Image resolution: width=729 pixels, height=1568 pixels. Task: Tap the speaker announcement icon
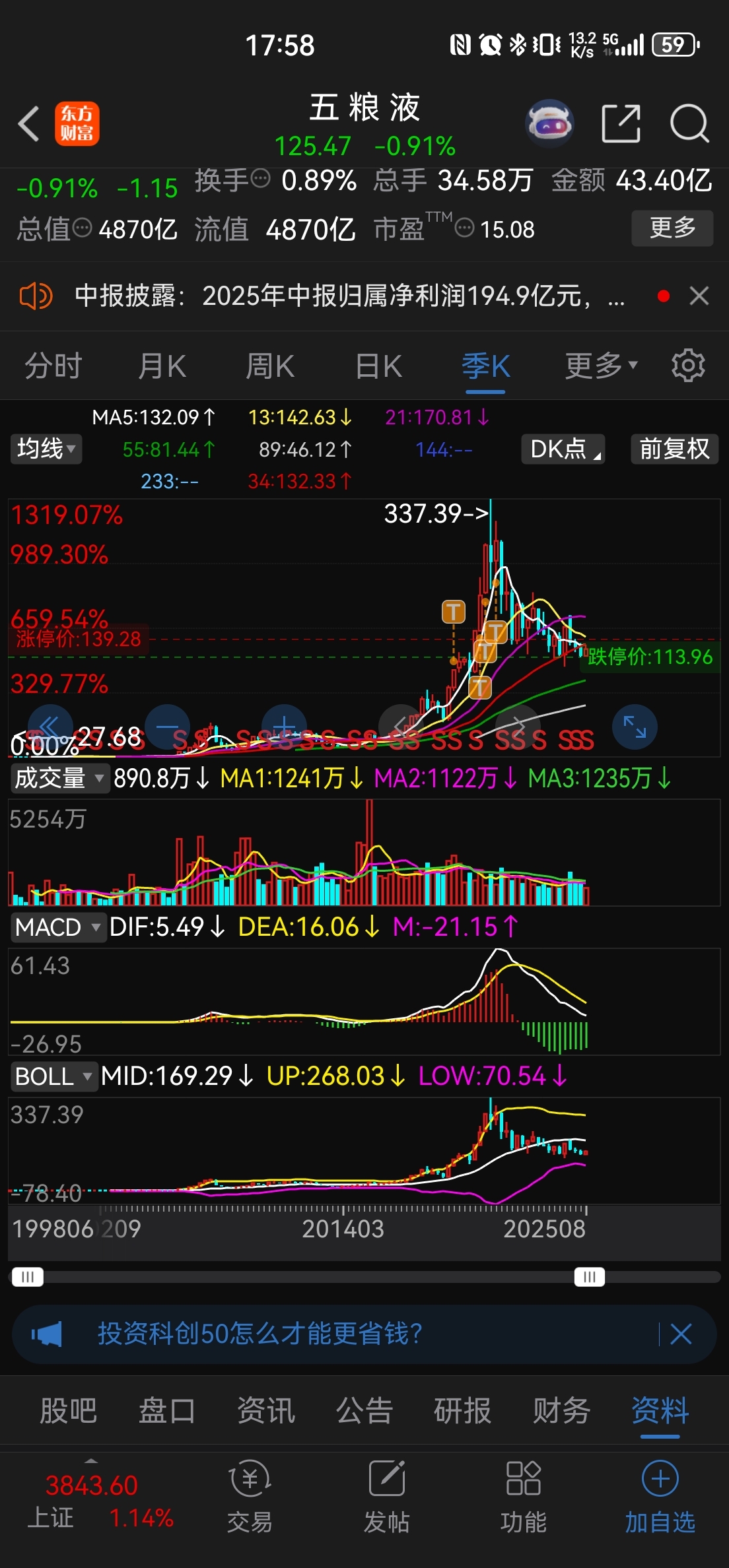point(36,296)
